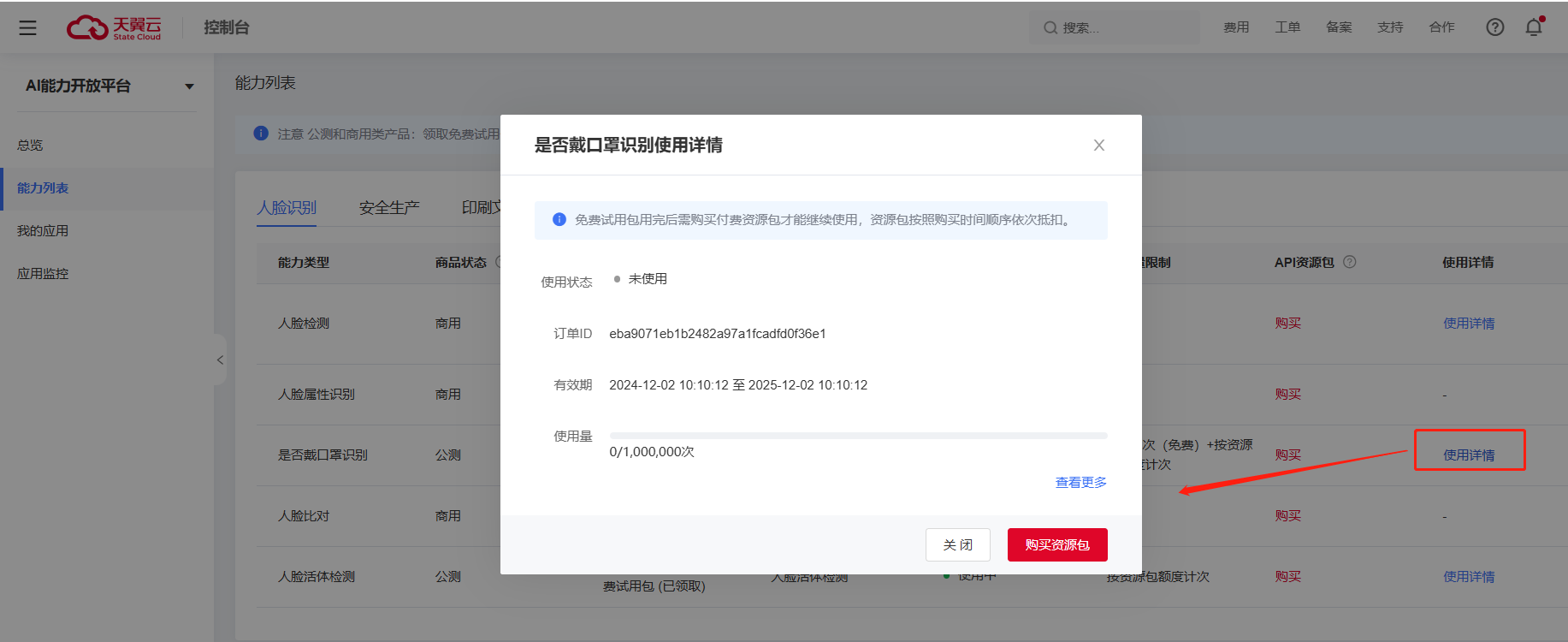Click the 人脸比对 row name
Screen dimensions: 1568x642
pos(304,516)
